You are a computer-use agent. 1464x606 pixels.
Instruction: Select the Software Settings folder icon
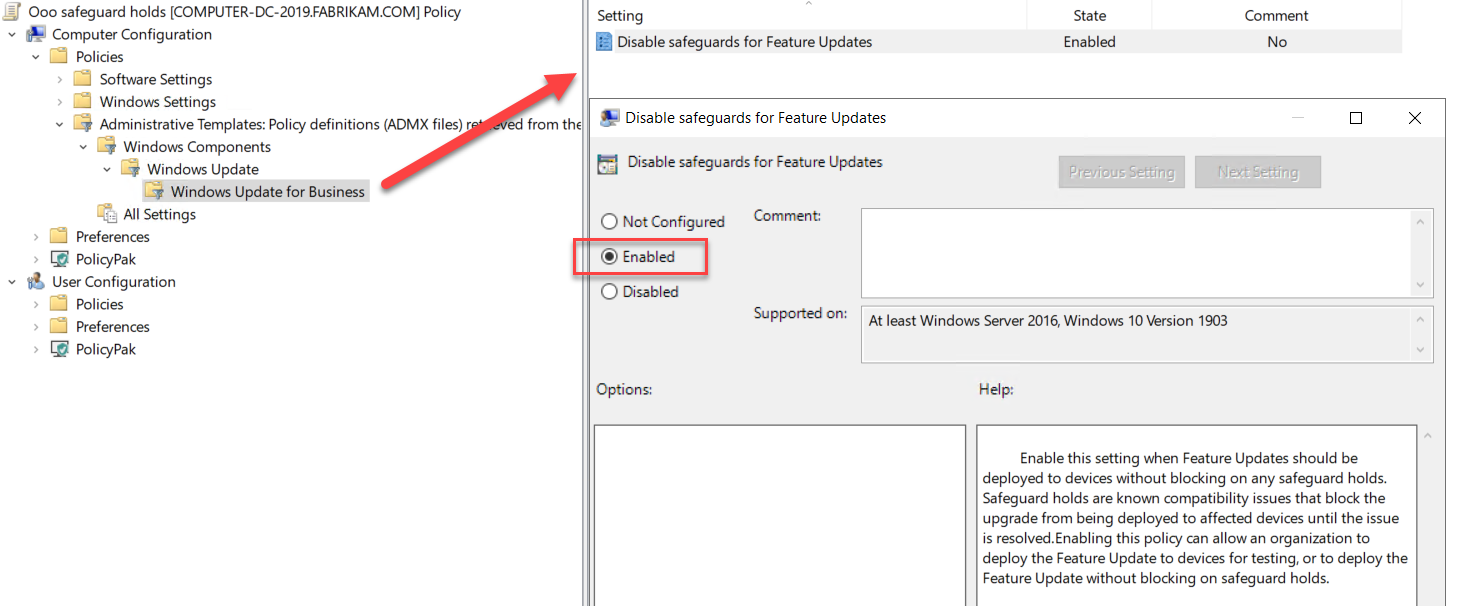pyautogui.click(x=83, y=79)
